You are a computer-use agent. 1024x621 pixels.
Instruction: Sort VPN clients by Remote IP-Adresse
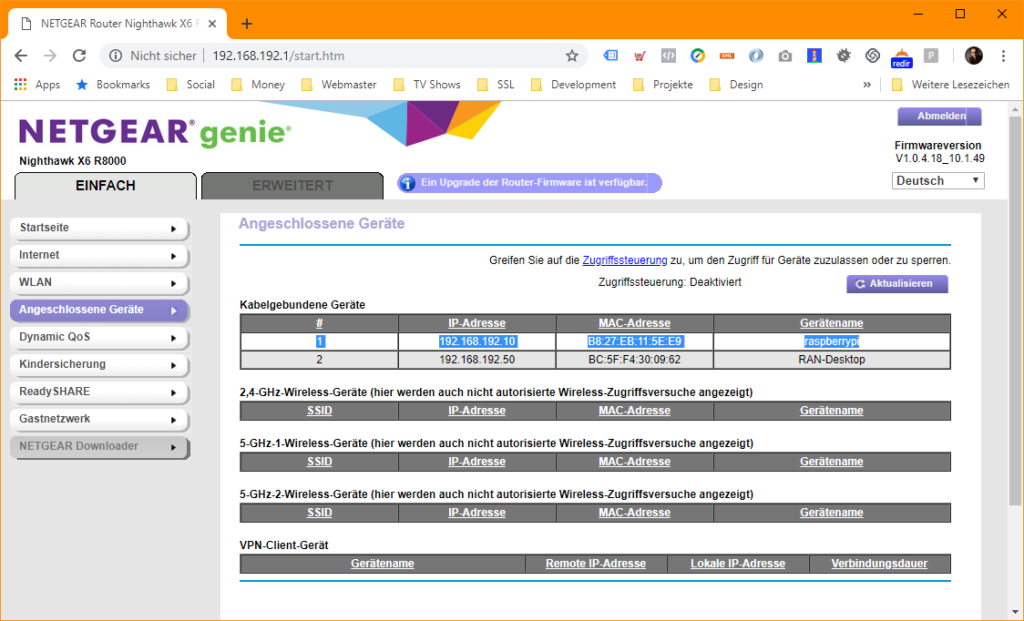click(x=596, y=564)
